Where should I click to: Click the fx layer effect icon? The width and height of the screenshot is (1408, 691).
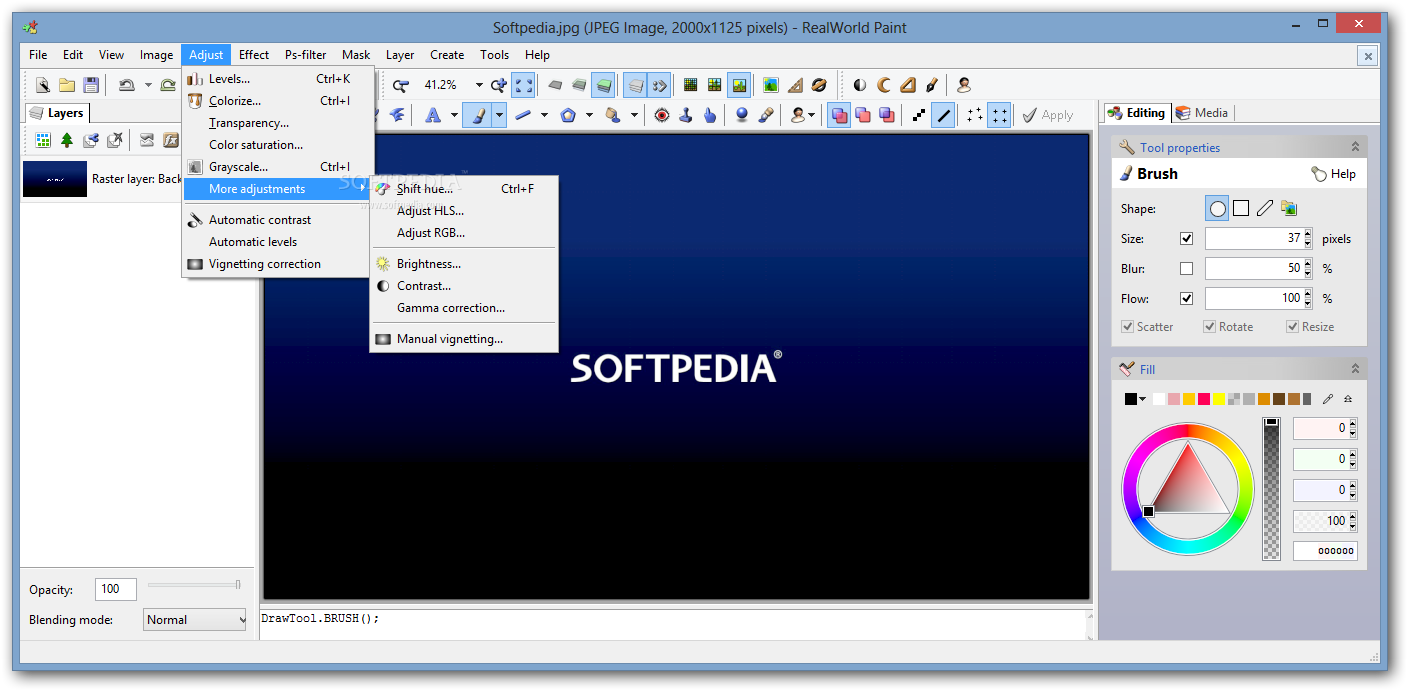coord(171,140)
